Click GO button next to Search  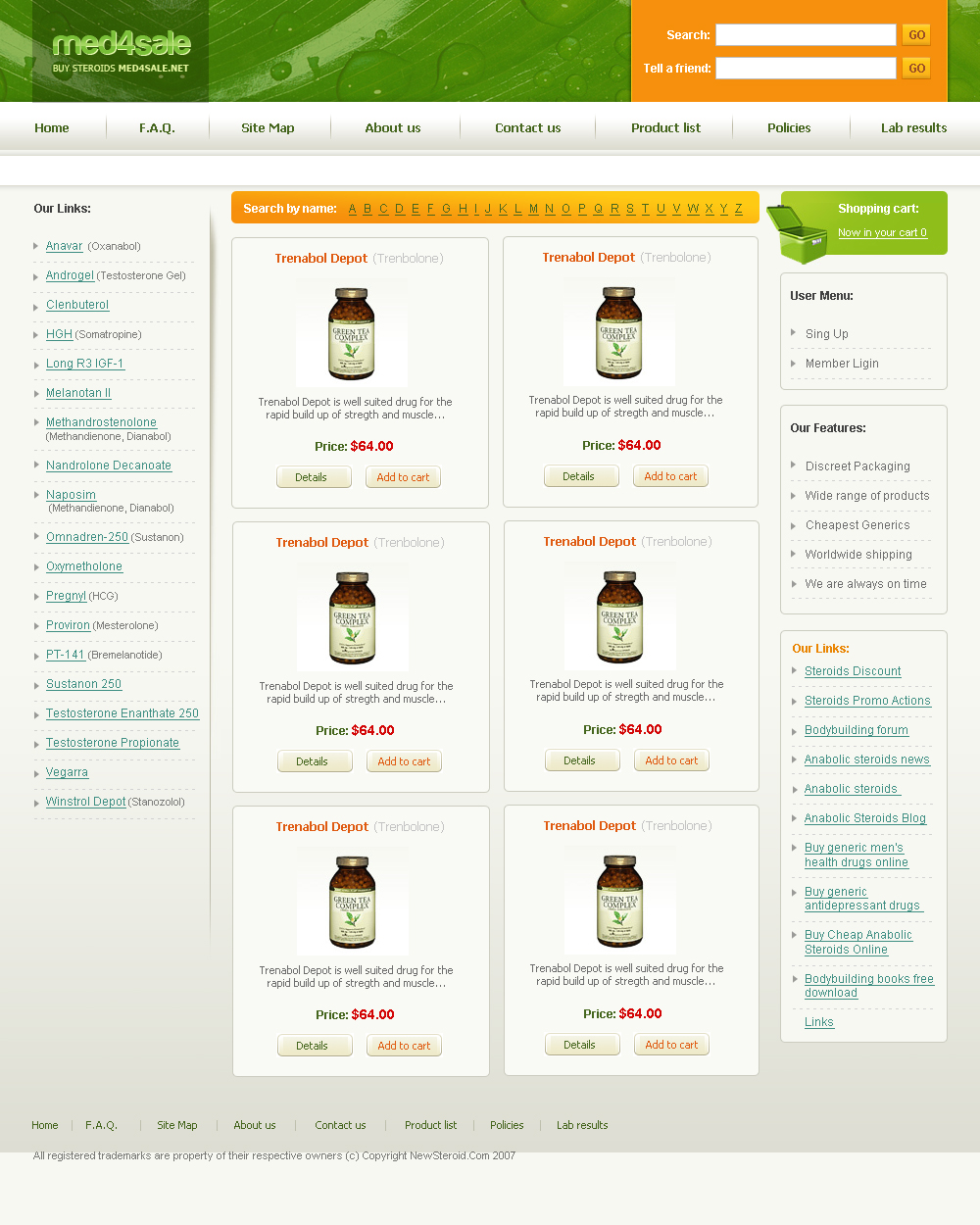click(916, 35)
